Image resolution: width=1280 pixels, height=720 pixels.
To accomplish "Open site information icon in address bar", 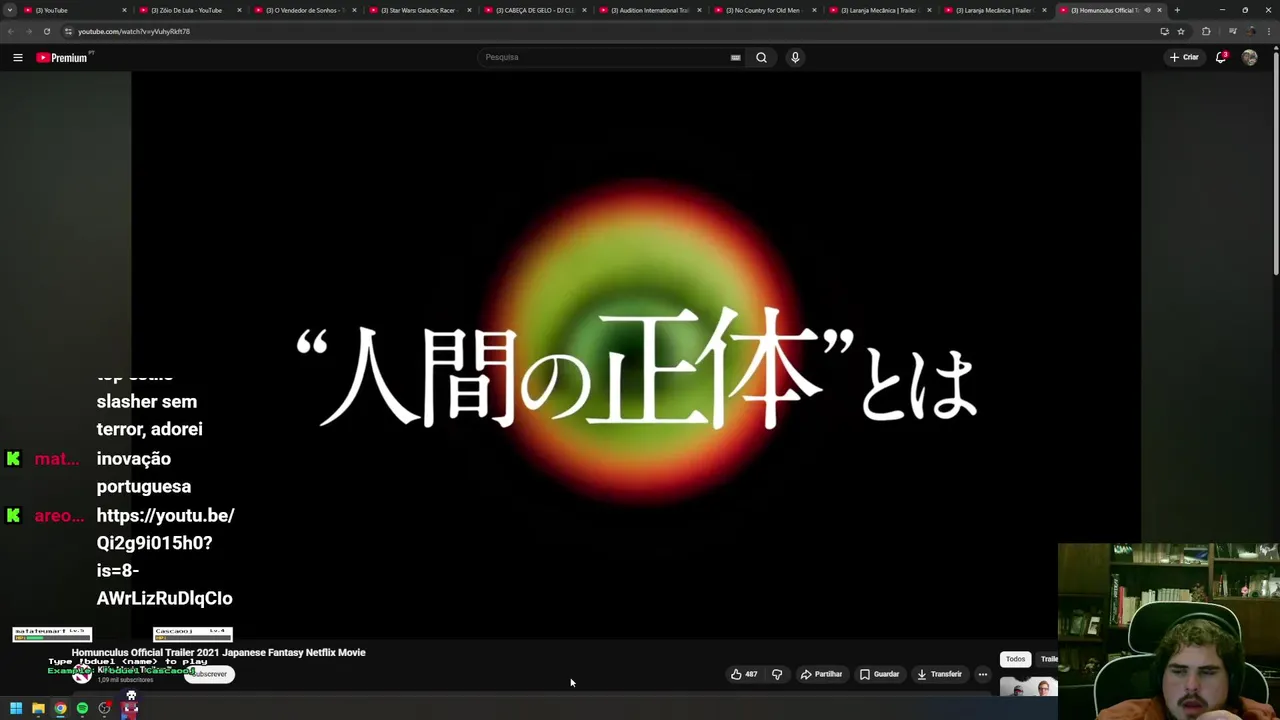I will point(68,31).
